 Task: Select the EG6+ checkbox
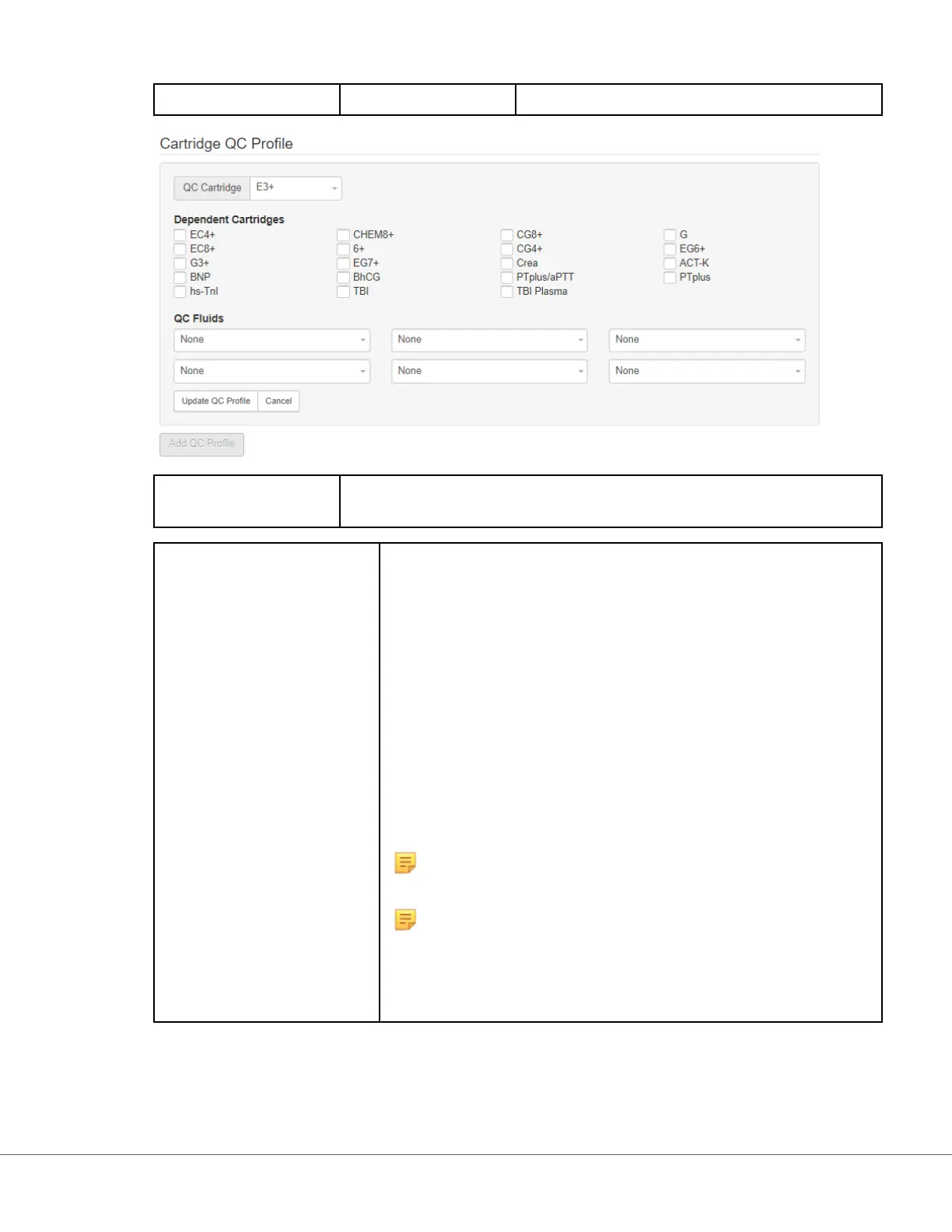click(x=670, y=249)
